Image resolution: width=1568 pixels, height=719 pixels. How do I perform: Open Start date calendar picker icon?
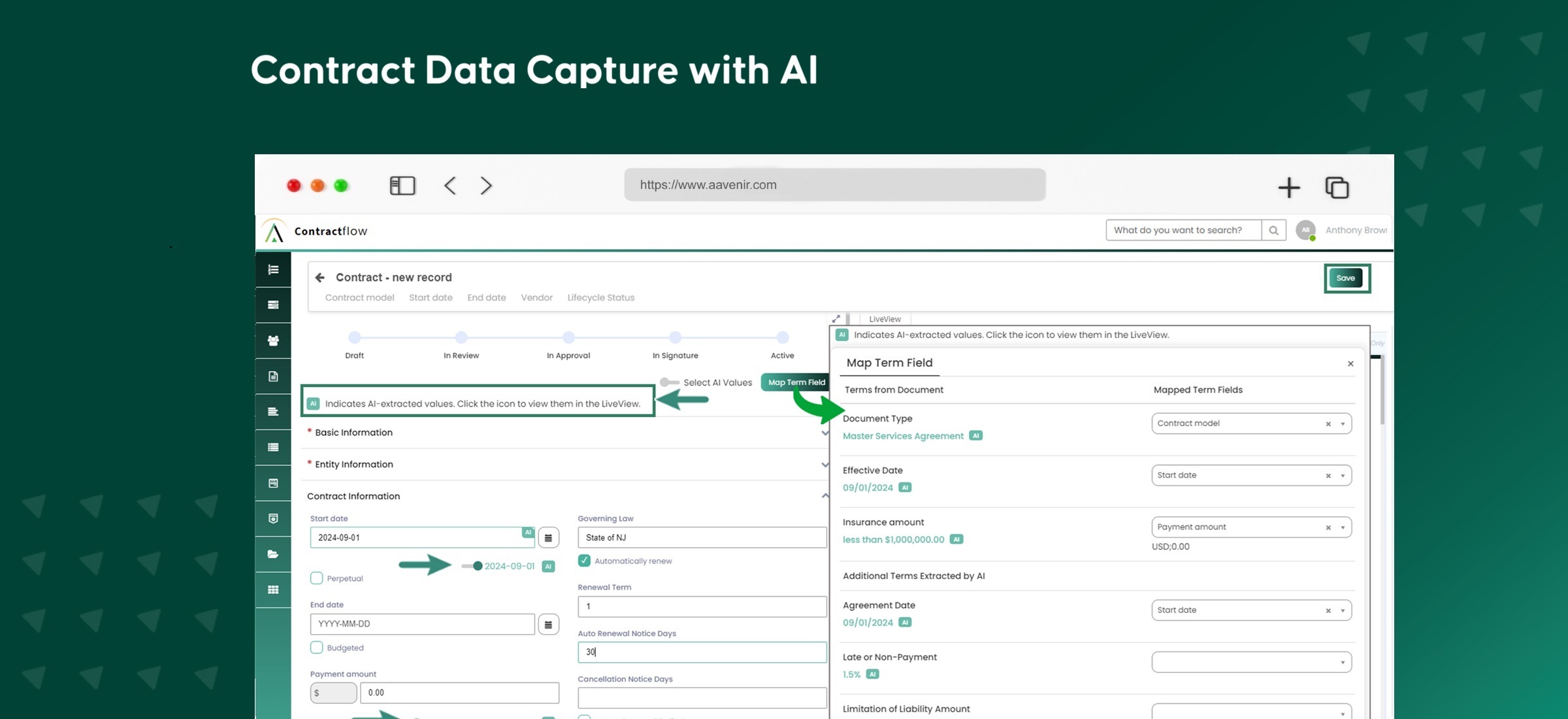(548, 538)
